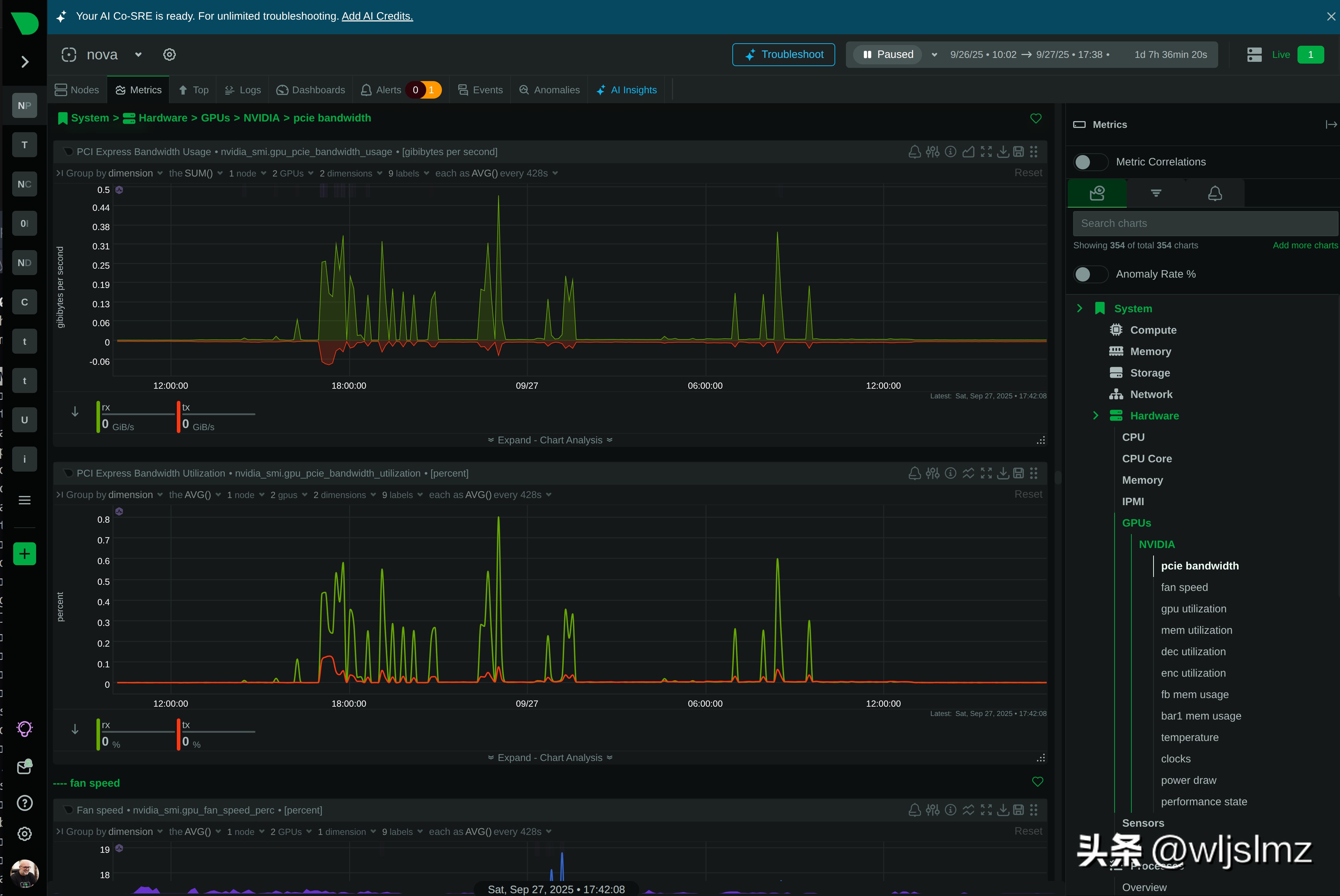Screen dimensions: 1340x896
Task: Expand Chart Analysis under Bandwidth Utilization chart
Action: pyautogui.click(x=550, y=758)
